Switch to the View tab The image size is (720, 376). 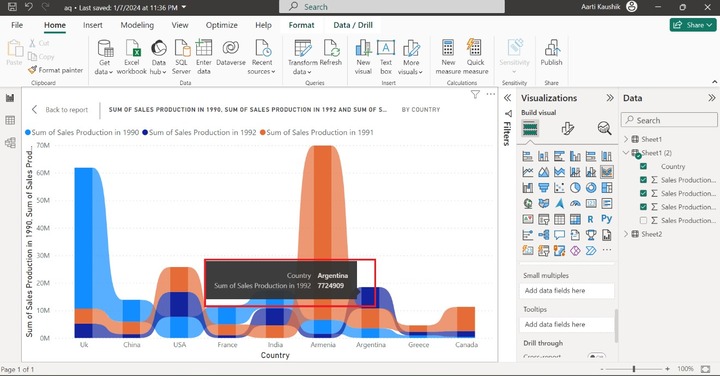180,25
